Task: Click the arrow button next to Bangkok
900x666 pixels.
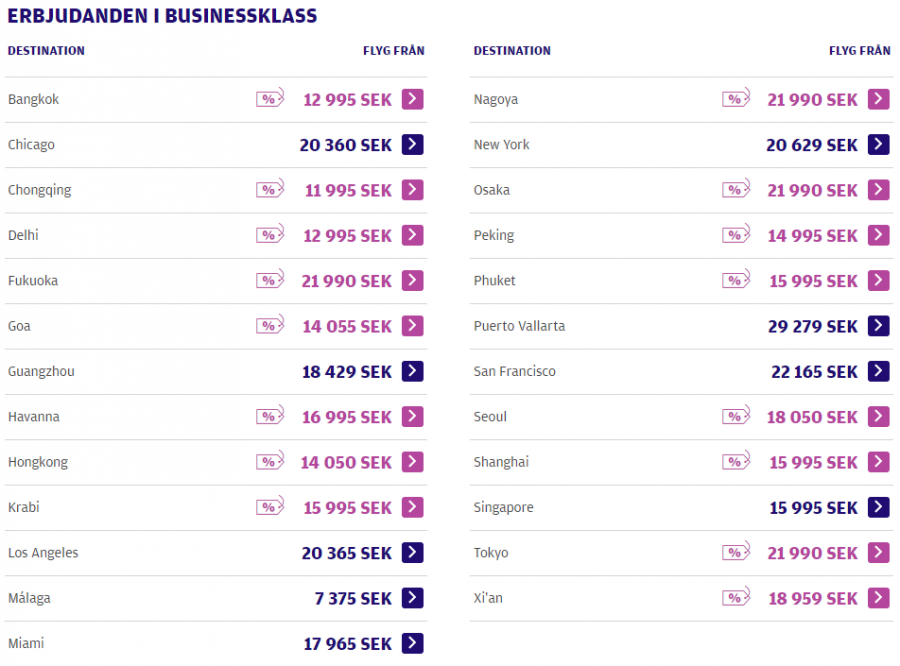Action: 412,99
